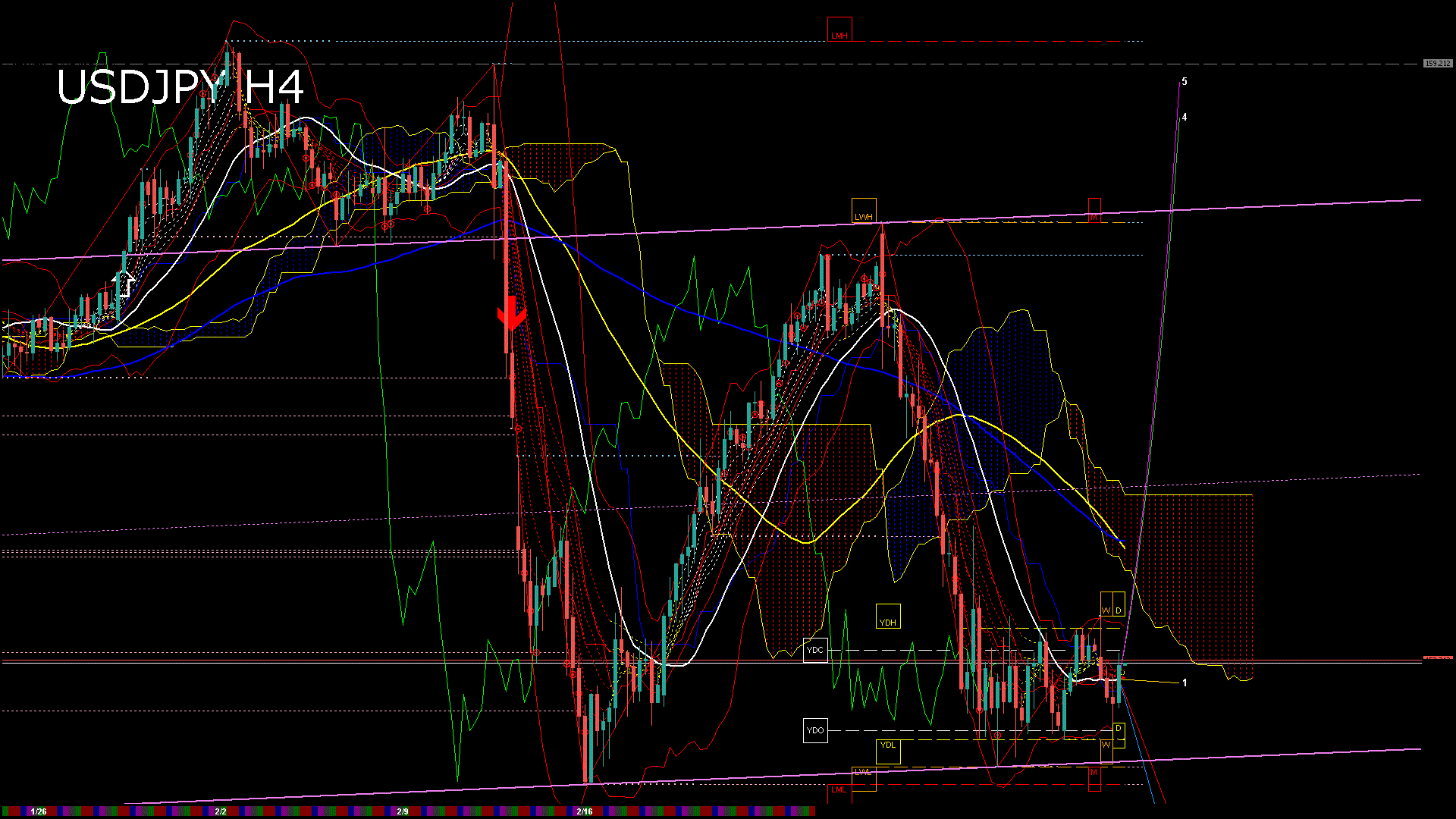Click the 1/26 date marker
1456x819 pixels.
click(39, 811)
